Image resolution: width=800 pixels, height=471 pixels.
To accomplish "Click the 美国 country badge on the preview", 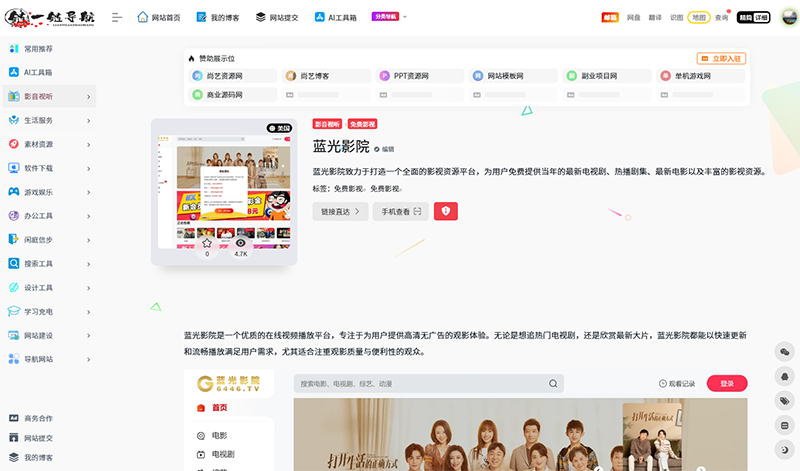I will (x=279, y=128).
